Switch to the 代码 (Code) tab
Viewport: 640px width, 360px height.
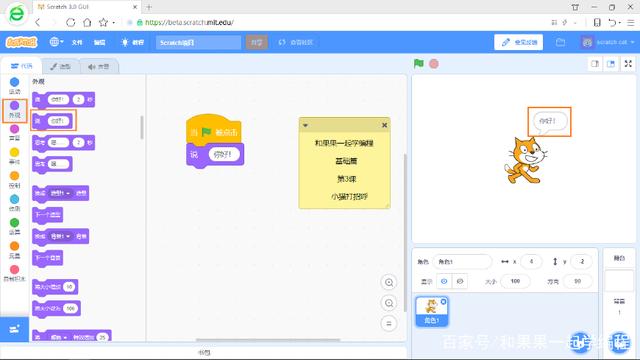21,66
